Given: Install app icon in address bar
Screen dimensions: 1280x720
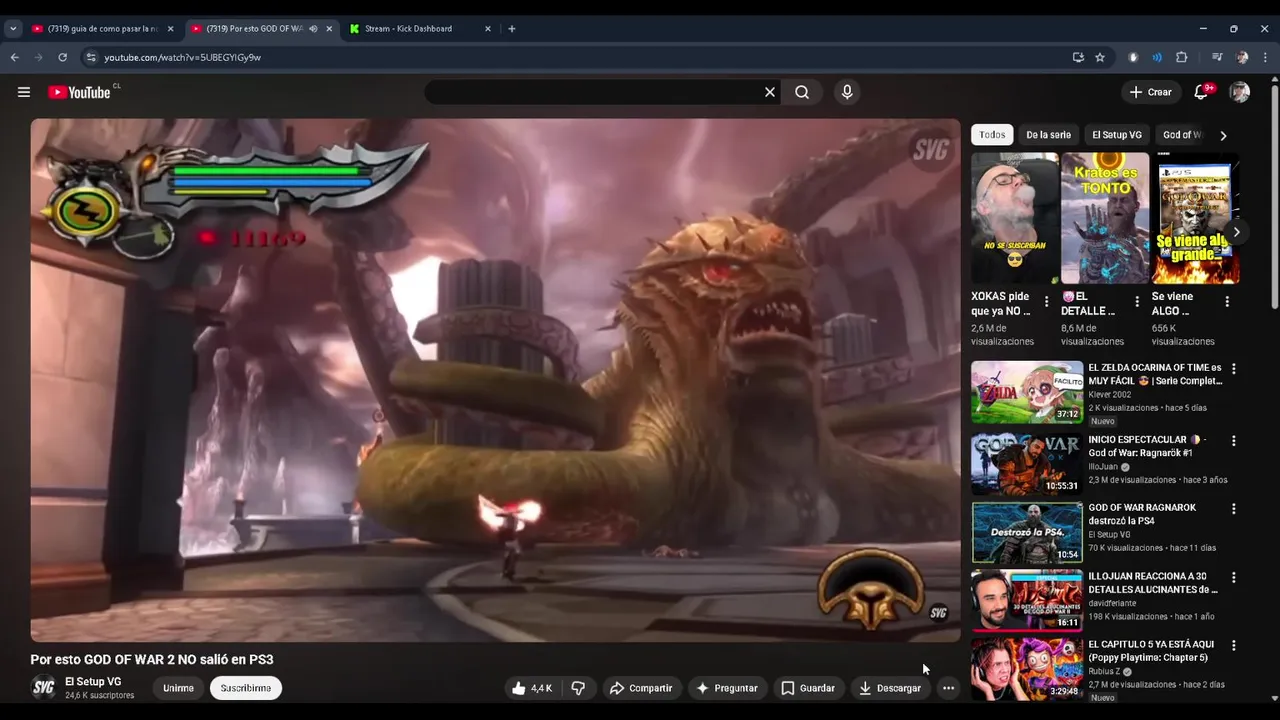Looking at the screenshot, I should tap(1078, 57).
